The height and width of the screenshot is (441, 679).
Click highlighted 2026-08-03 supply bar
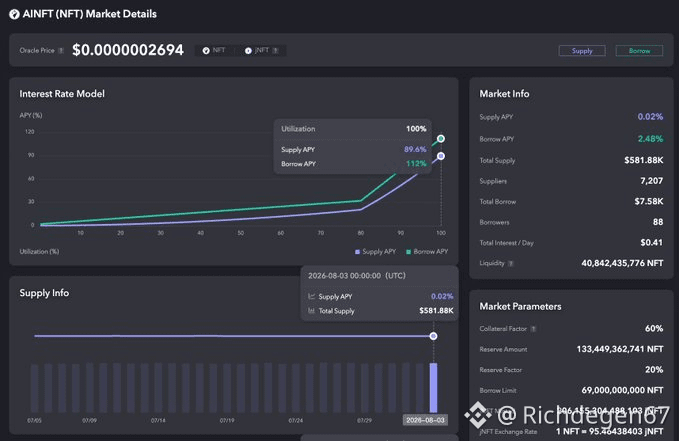pos(433,388)
